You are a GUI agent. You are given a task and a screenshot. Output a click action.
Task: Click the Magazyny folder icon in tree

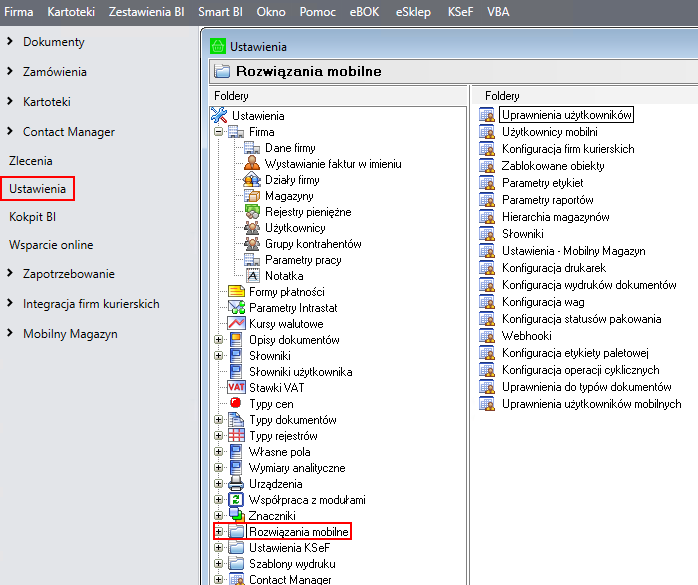(253, 196)
